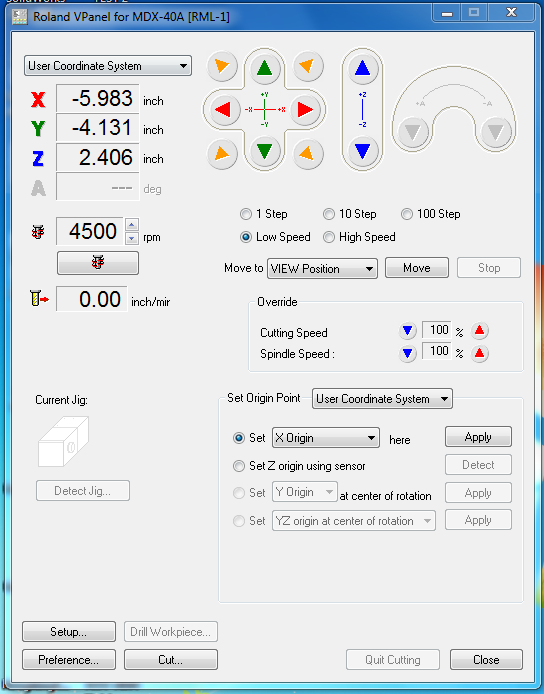Apply the X Origin setting
544x694 pixels.
pyautogui.click(x=478, y=437)
